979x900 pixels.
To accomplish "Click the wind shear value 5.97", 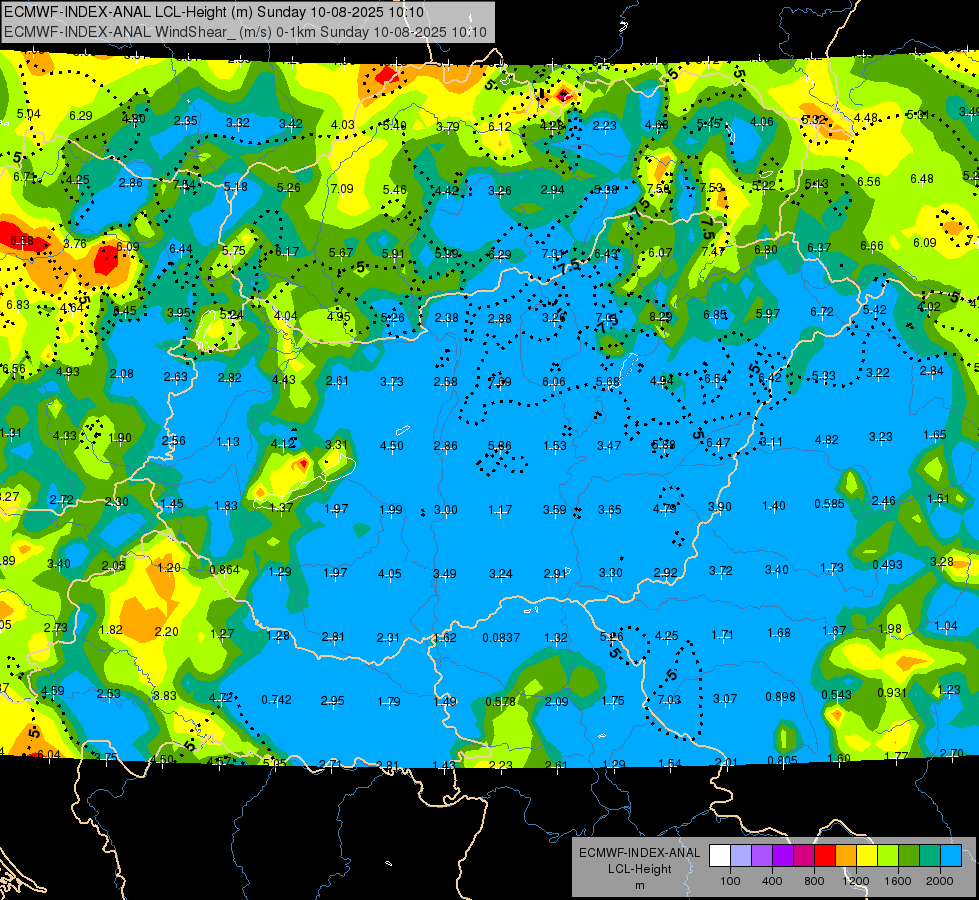I will (768, 313).
